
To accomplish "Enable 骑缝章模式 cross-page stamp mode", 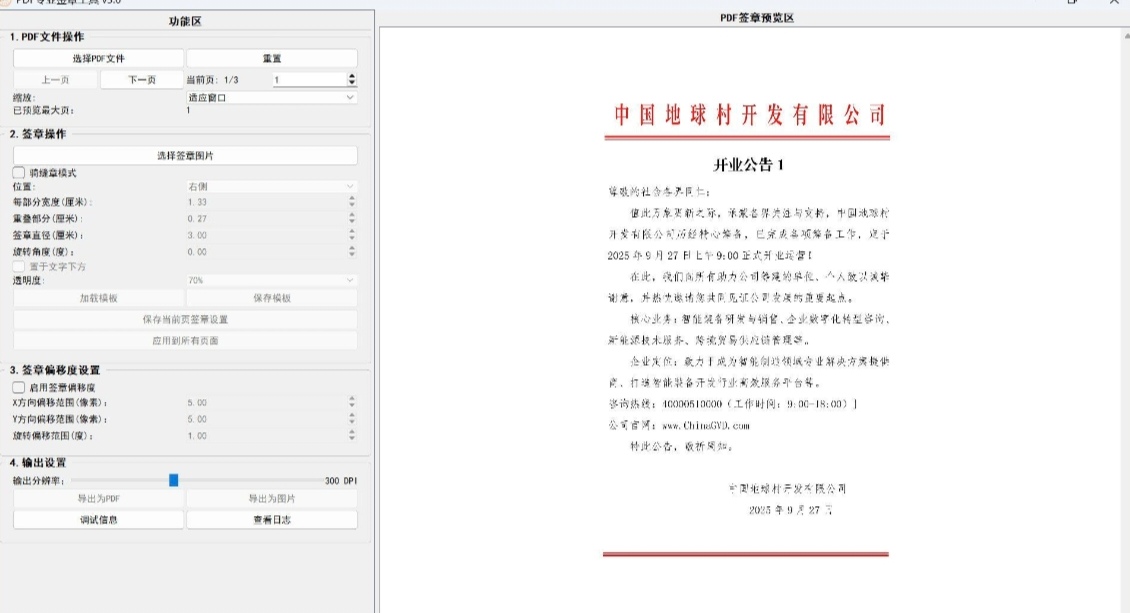I will click(x=16, y=172).
